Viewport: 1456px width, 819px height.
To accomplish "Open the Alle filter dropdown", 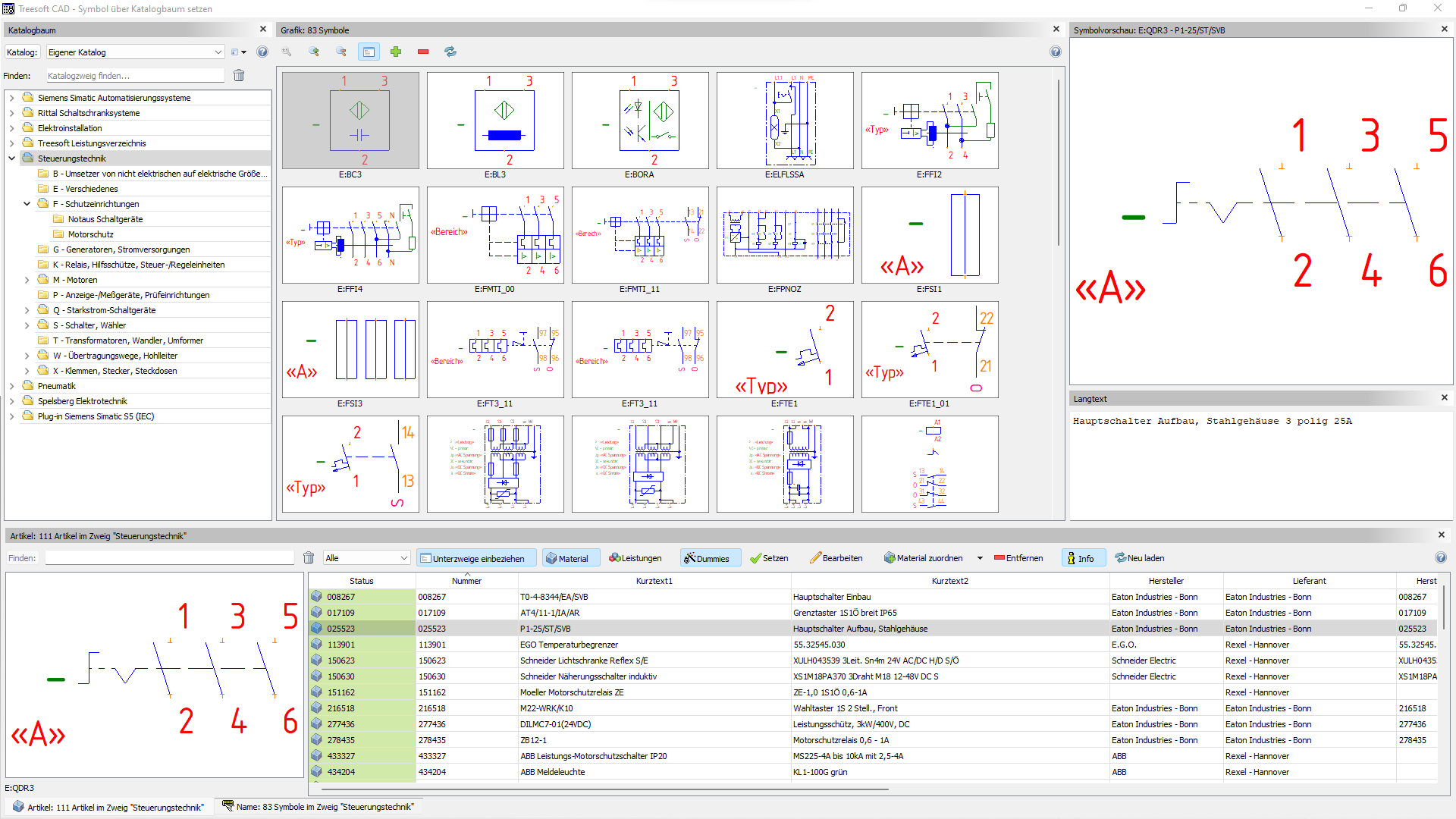I will coord(366,558).
